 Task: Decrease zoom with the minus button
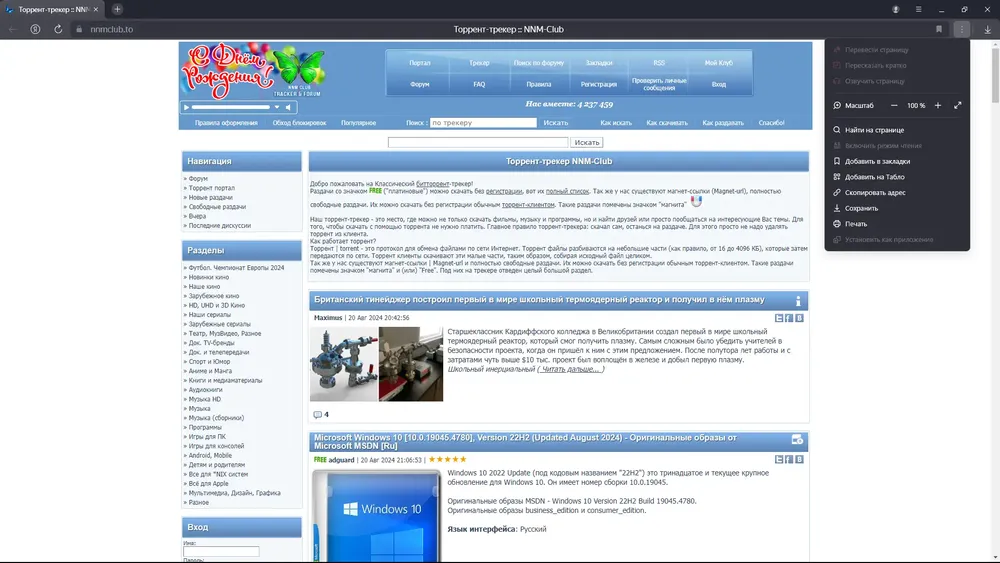894,106
